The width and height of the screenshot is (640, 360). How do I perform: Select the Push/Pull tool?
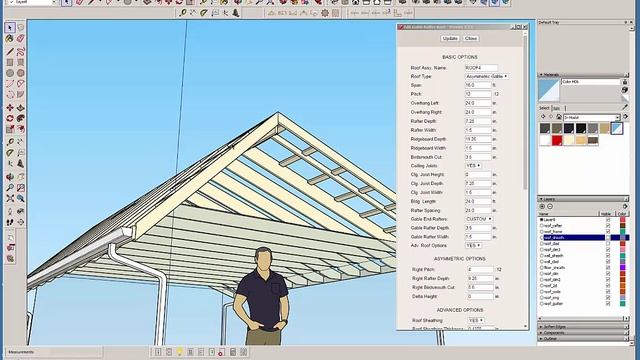pyautogui.click(x=21, y=108)
